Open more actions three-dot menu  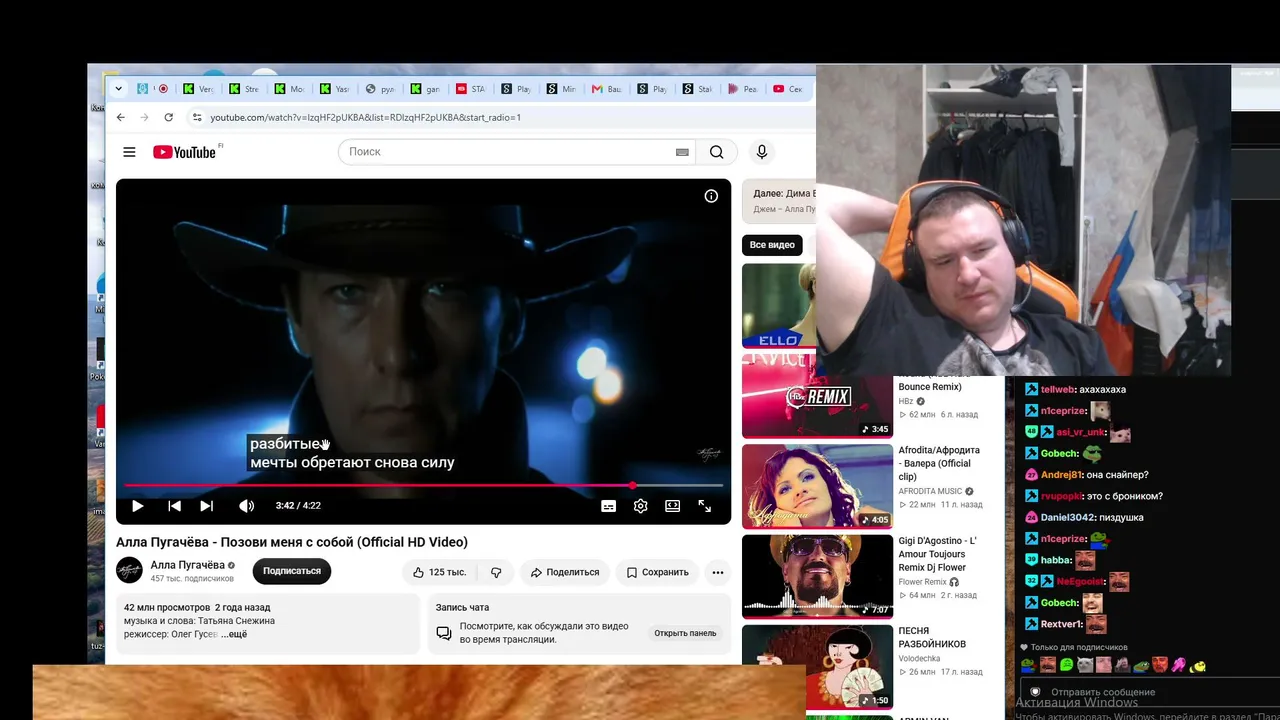pos(717,572)
